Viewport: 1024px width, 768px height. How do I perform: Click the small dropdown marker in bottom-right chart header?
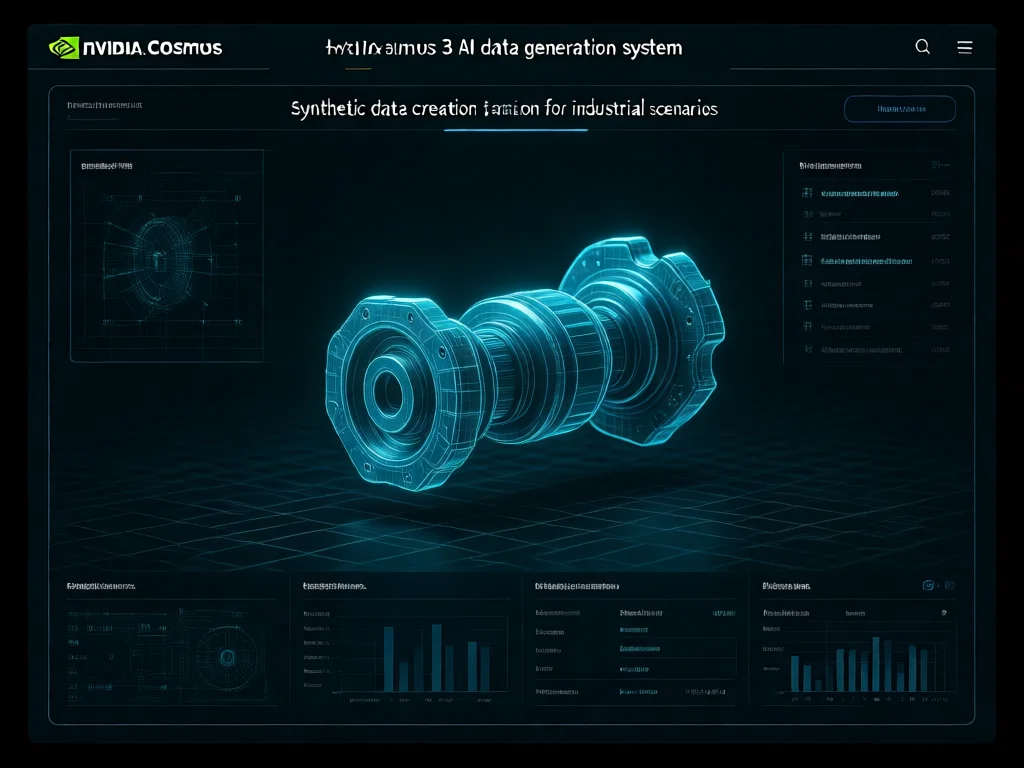943,611
